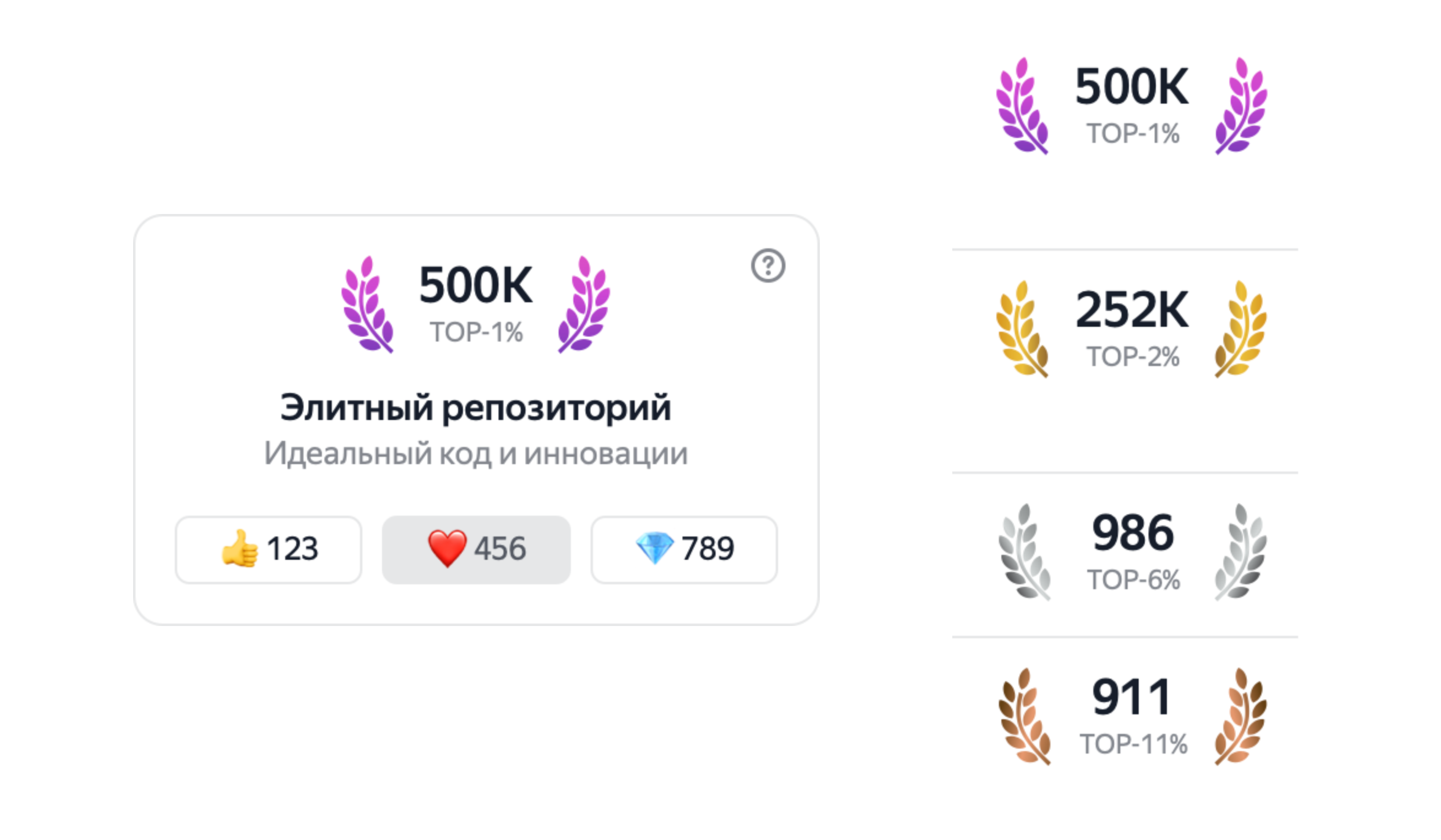Select the 252K rating number

point(1132,310)
